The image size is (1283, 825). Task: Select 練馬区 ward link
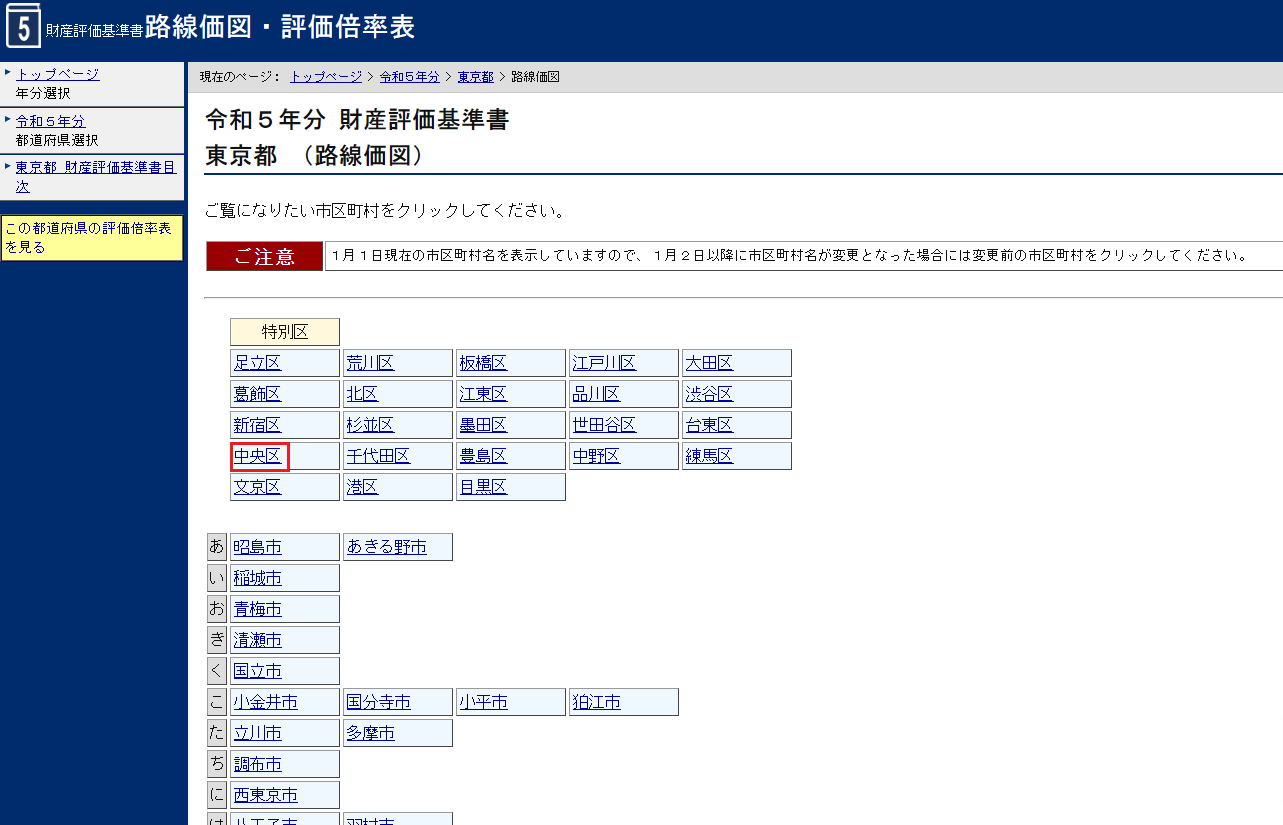pos(709,456)
